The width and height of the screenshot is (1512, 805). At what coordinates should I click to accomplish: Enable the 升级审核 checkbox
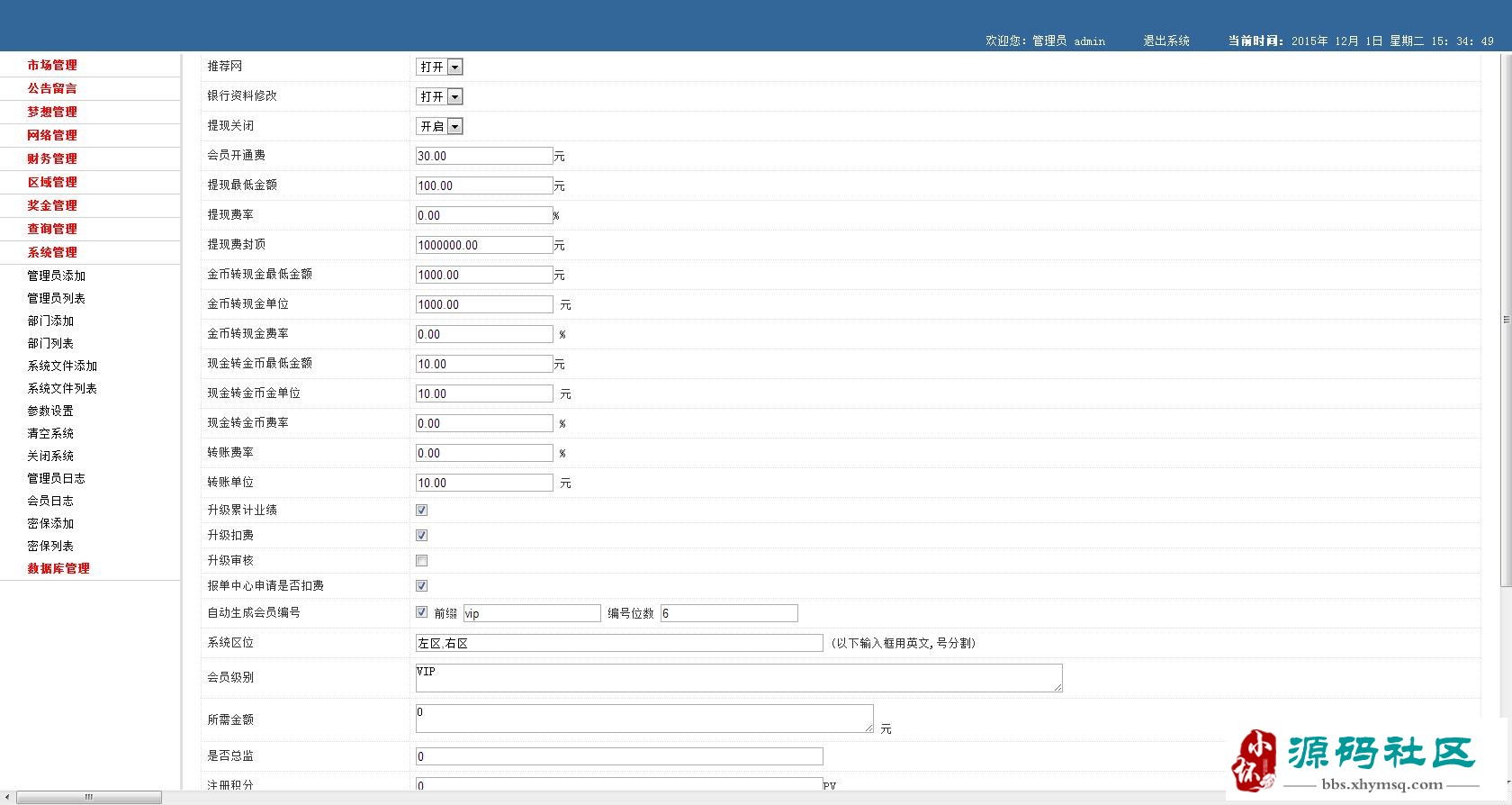point(421,561)
